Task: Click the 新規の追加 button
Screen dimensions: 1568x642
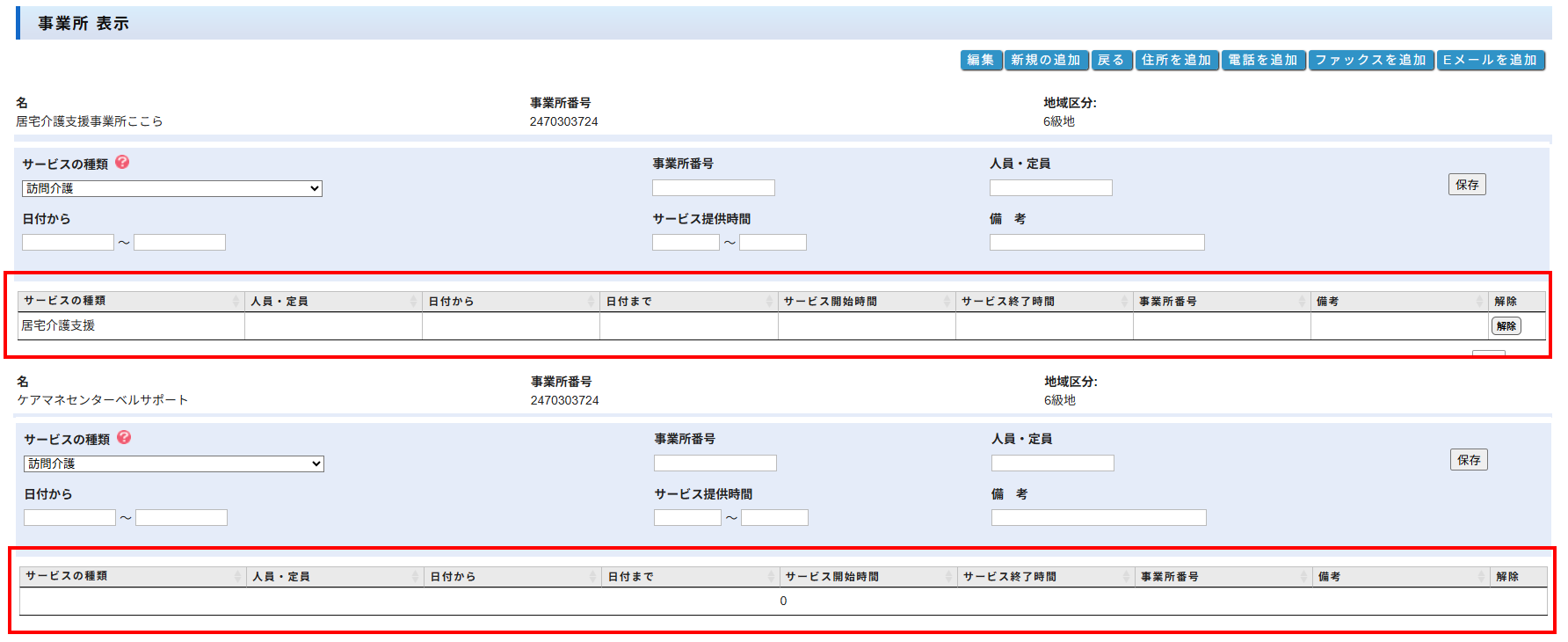Action: [1045, 60]
